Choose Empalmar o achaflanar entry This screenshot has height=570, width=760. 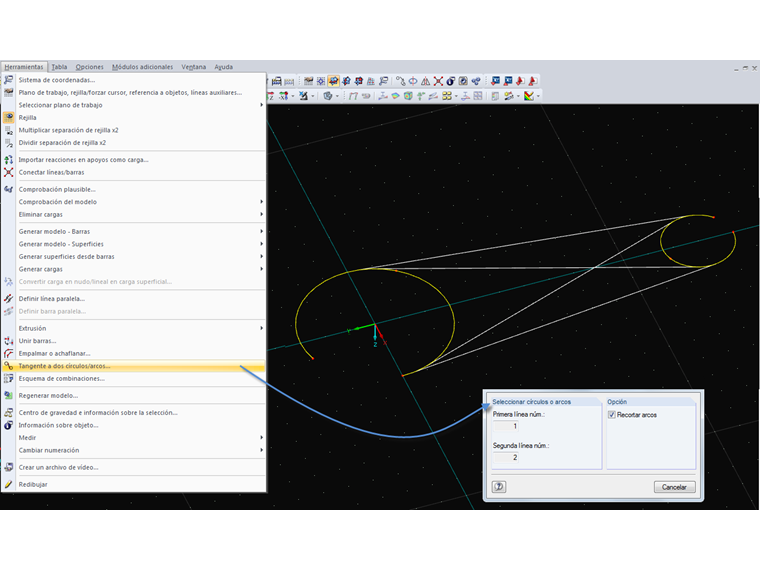coord(133,354)
